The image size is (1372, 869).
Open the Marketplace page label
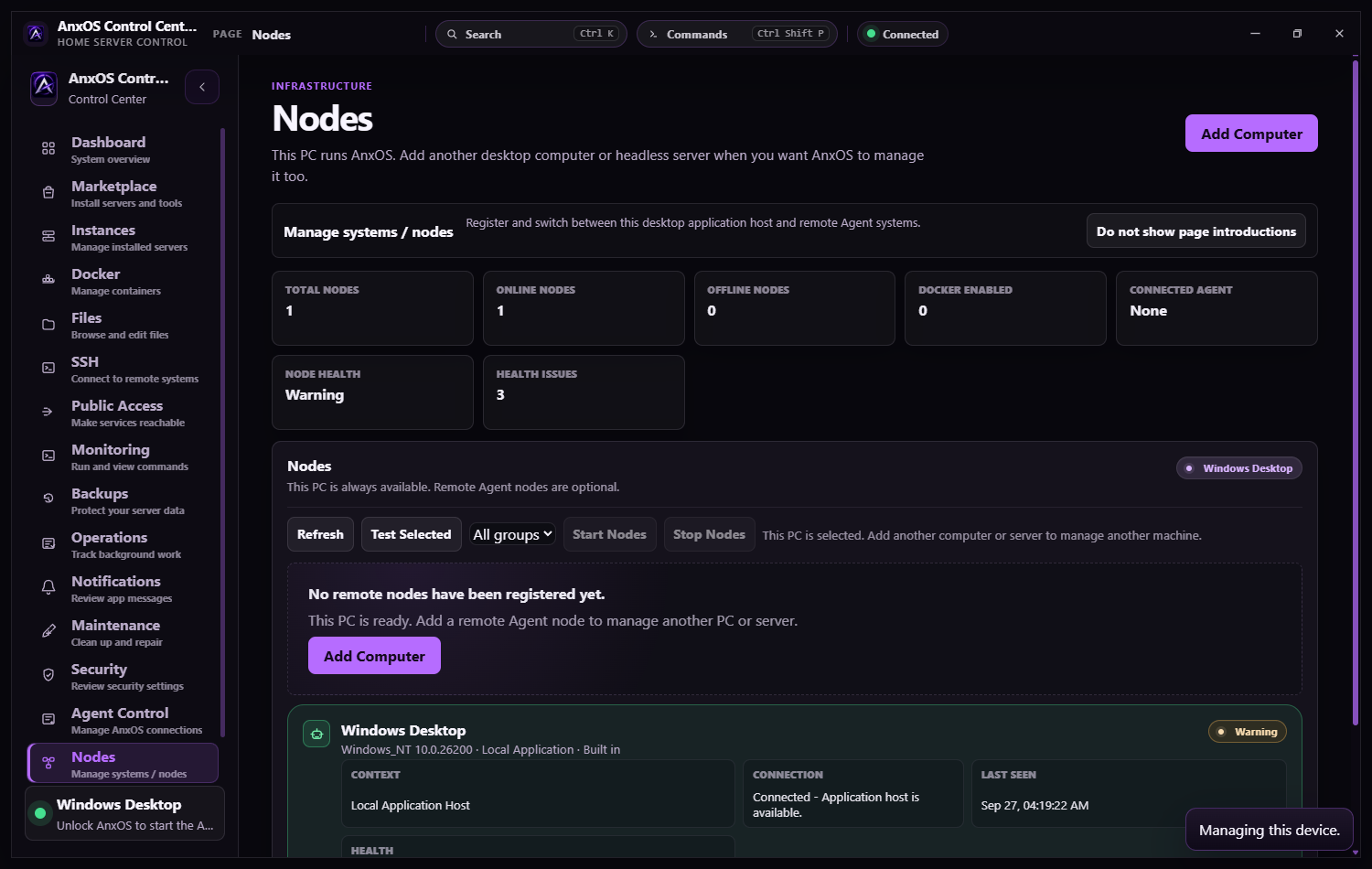(x=114, y=187)
